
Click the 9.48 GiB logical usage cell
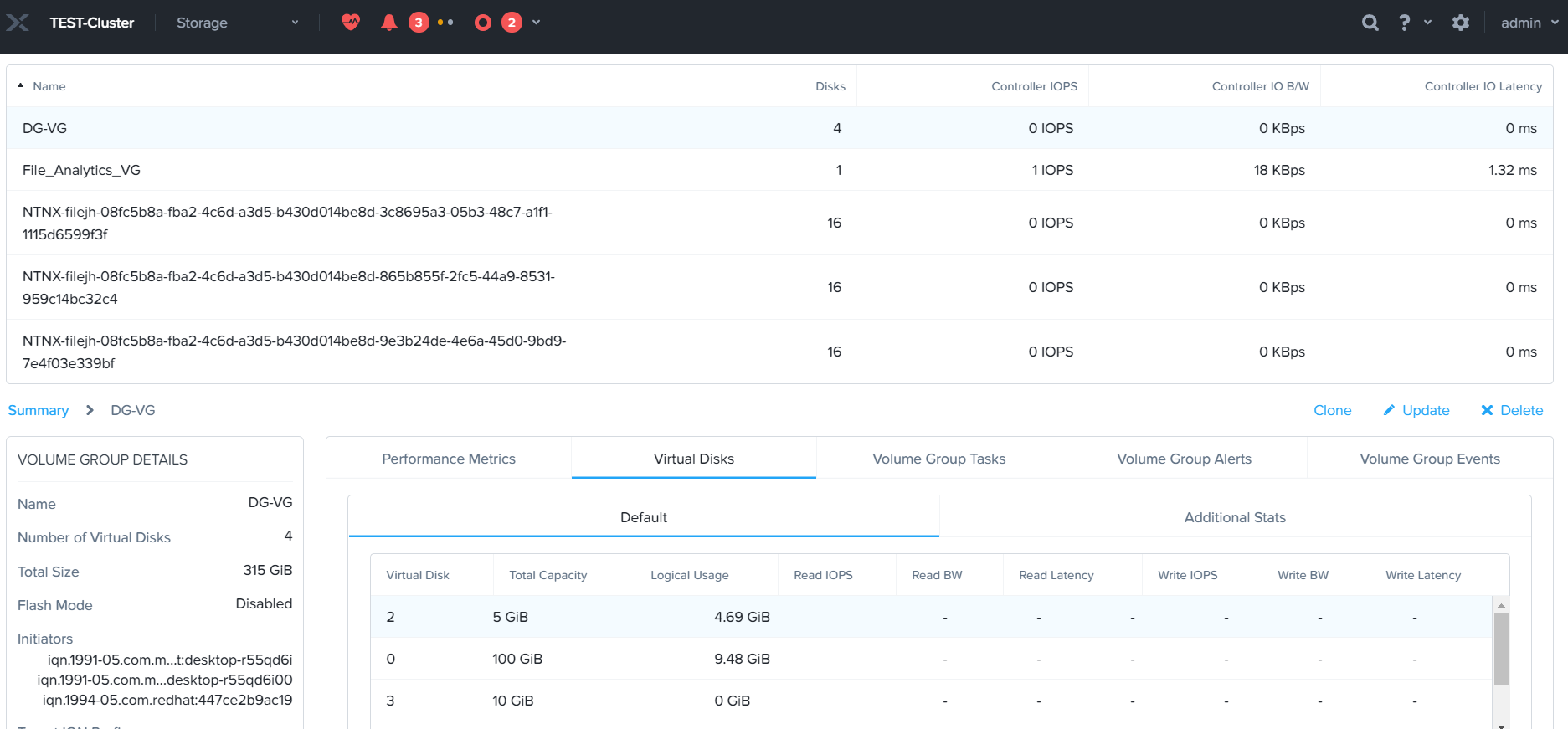742,659
